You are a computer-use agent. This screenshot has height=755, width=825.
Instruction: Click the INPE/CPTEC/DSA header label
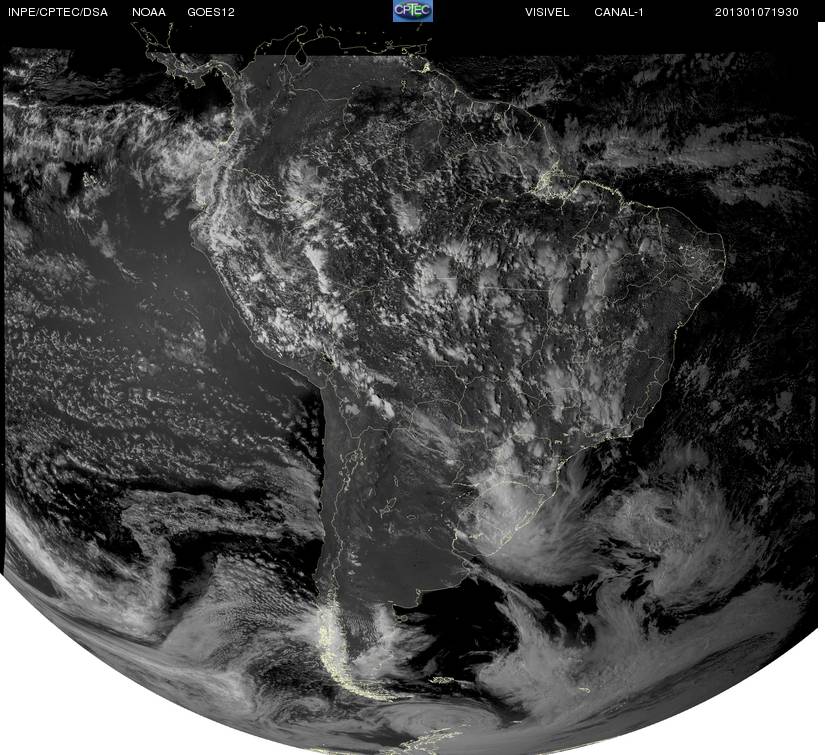(x=58, y=12)
